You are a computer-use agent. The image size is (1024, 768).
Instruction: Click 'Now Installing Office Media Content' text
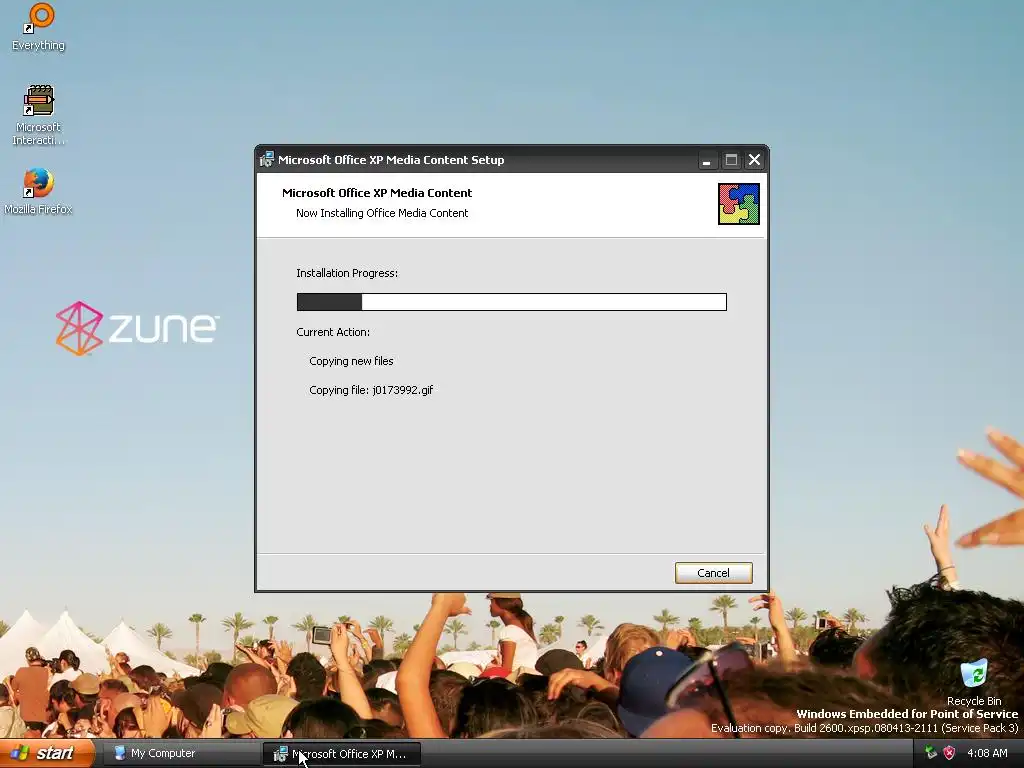[382, 213]
